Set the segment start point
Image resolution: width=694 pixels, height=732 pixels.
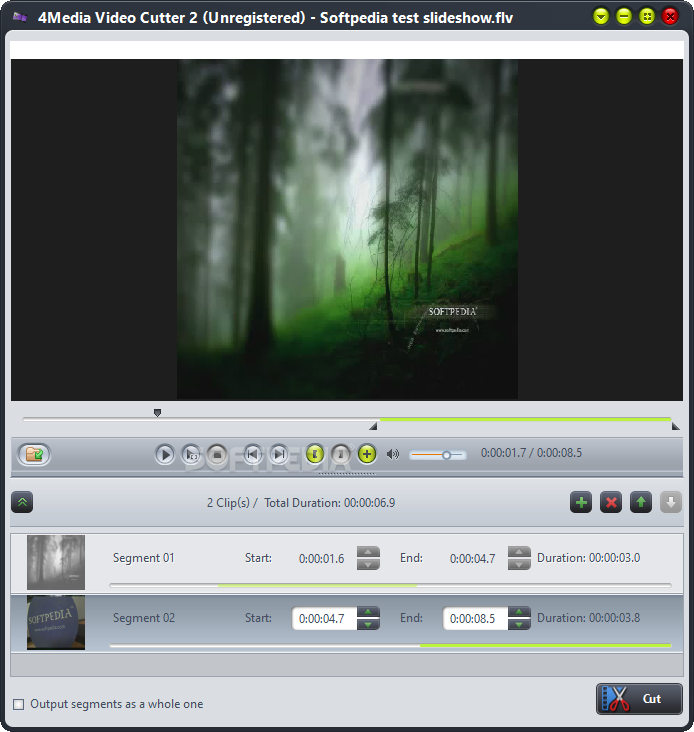315,454
